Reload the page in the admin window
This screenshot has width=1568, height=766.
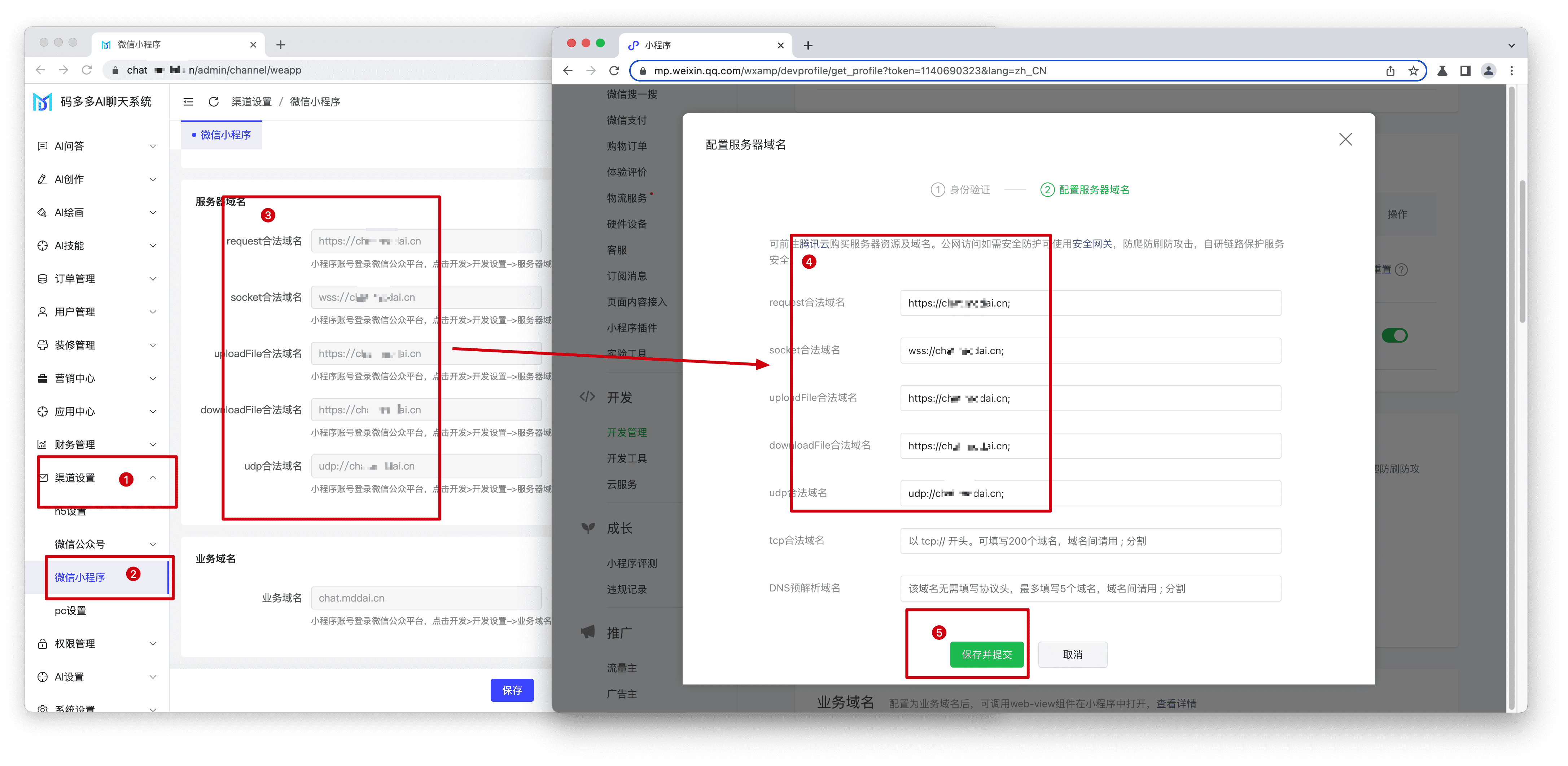87,70
